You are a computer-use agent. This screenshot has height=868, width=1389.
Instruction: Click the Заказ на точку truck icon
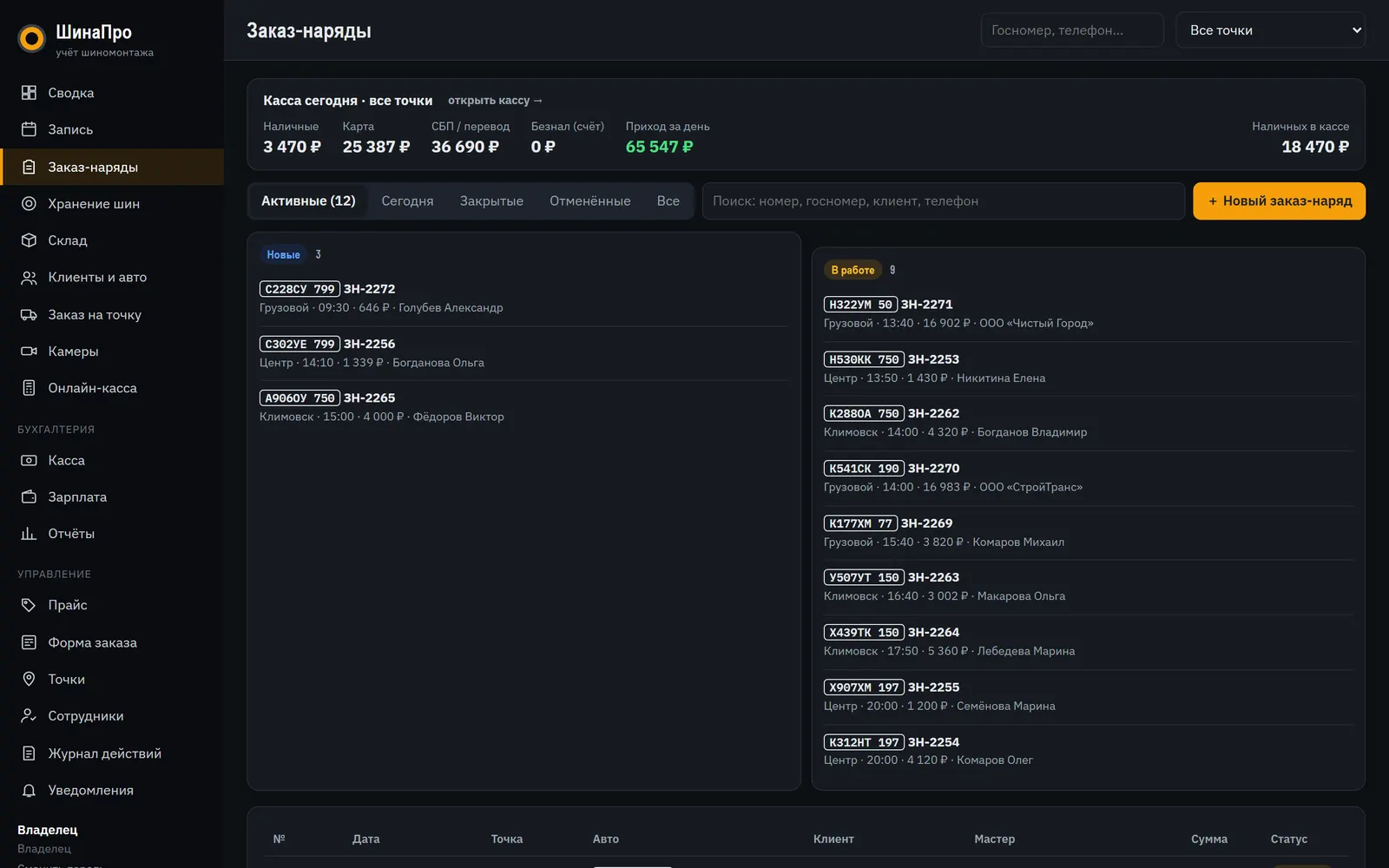tap(29, 315)
